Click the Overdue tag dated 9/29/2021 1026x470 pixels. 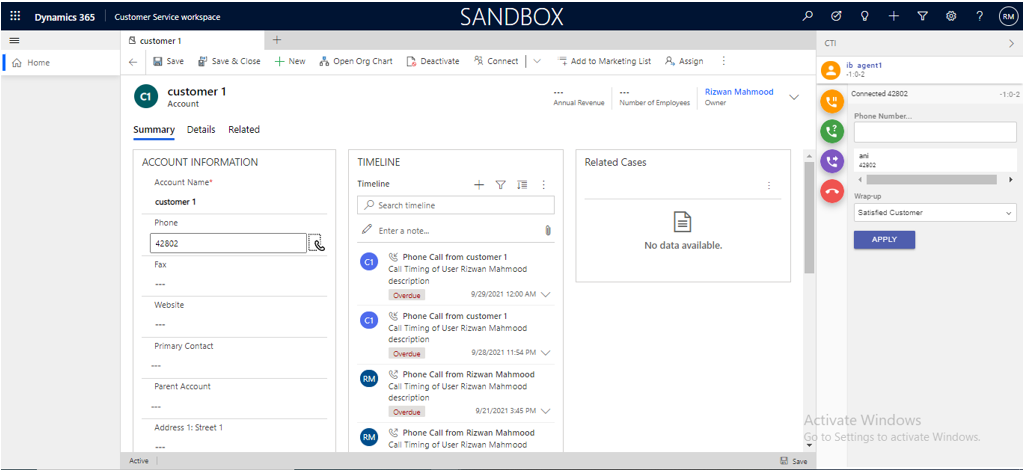tap(406, 295)
